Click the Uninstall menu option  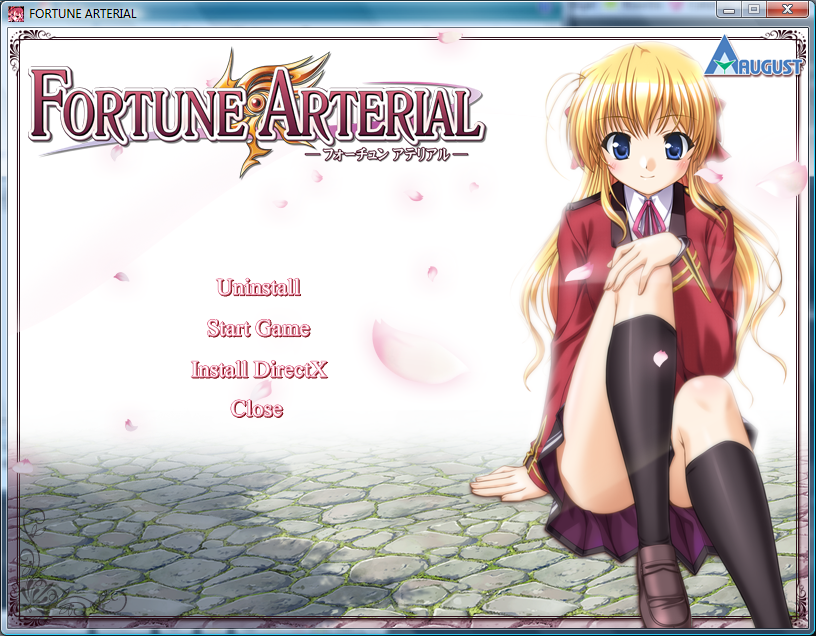(x=258, y=288)
